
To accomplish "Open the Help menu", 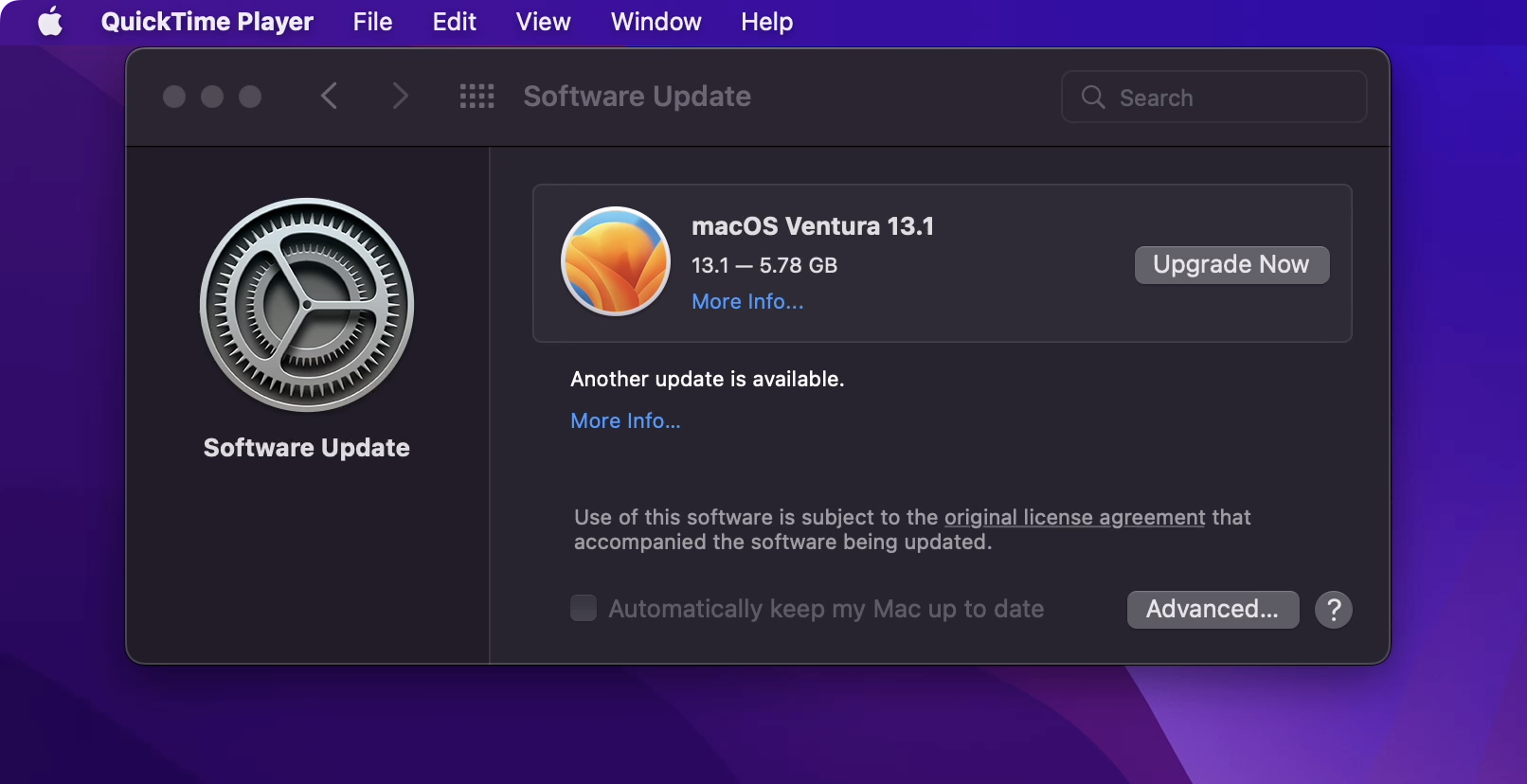I will (x=766, y=21).
